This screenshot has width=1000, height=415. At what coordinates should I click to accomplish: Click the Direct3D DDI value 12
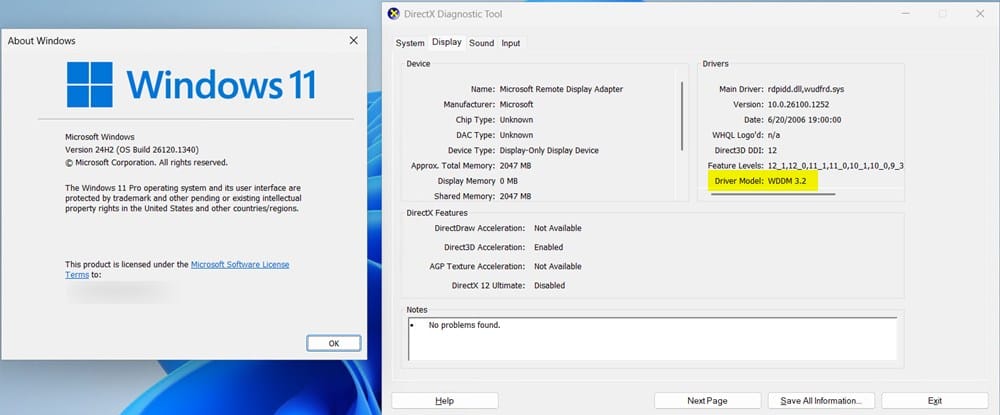click(772, 150)
